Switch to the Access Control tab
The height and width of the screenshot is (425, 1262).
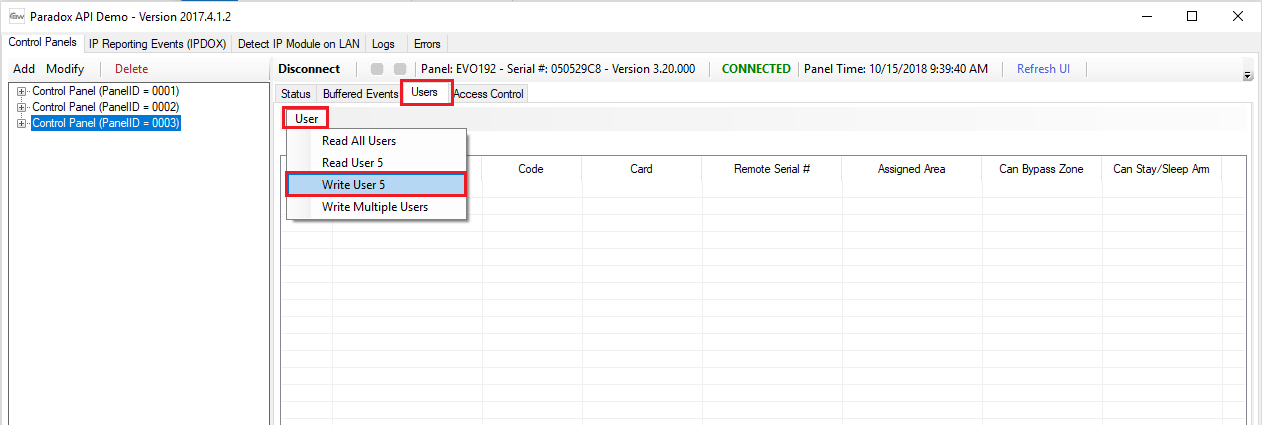(x=488, y=94)
